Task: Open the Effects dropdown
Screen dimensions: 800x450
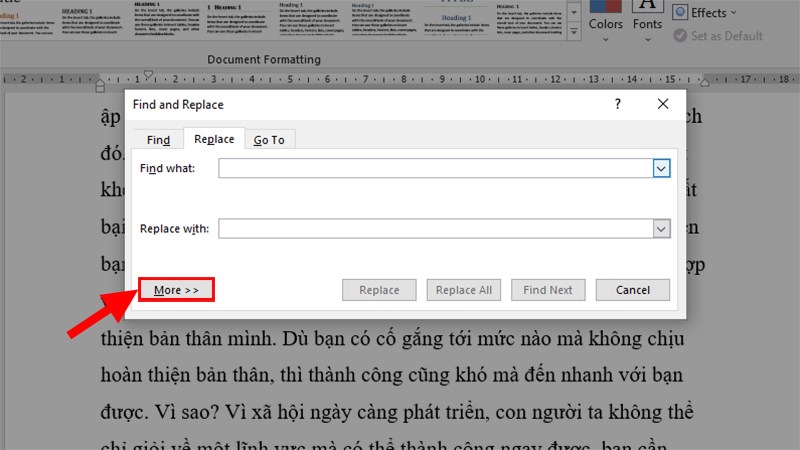Action: pyautogui.click(x=705, y=12)
